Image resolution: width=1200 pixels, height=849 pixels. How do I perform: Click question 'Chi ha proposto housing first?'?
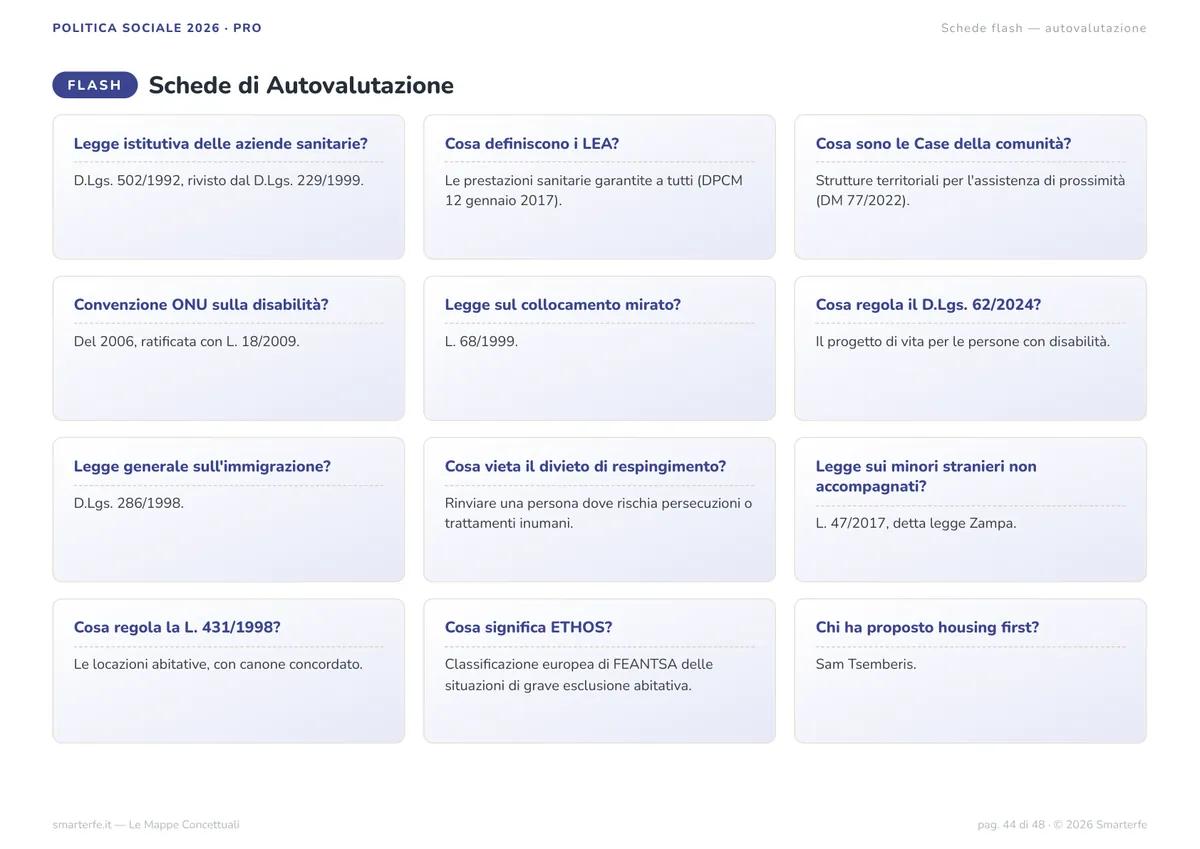pos(927,627)
